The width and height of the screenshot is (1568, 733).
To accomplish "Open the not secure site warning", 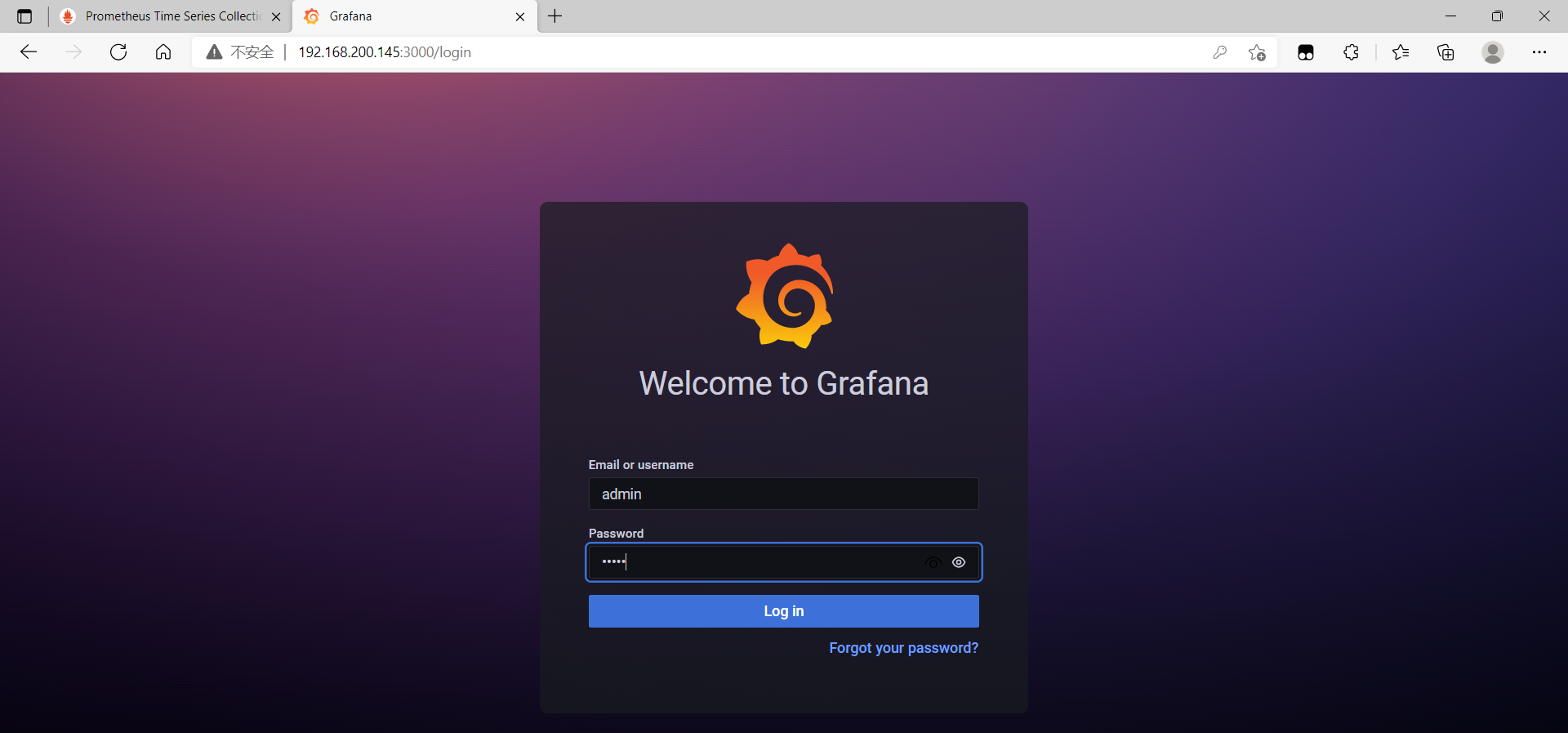I will coord(239,52).
